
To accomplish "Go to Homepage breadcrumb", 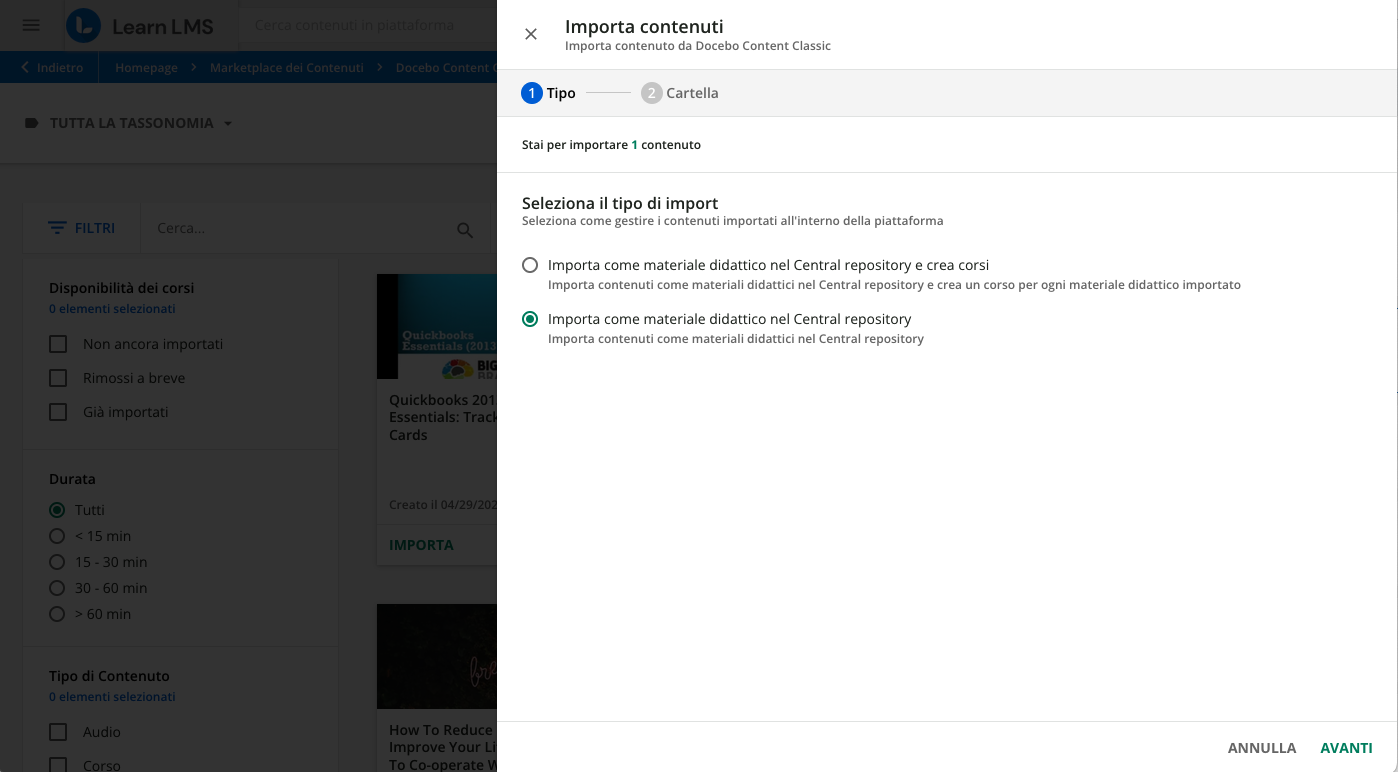I will tap(146, 68).
